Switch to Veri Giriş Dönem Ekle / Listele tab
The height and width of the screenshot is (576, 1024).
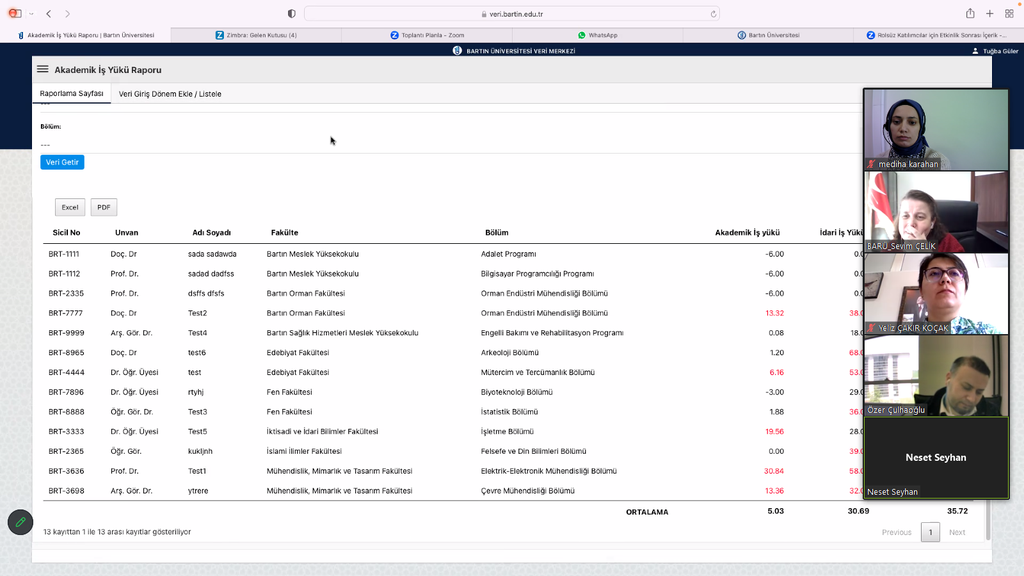pyautogui.click(x=170, y=94)
